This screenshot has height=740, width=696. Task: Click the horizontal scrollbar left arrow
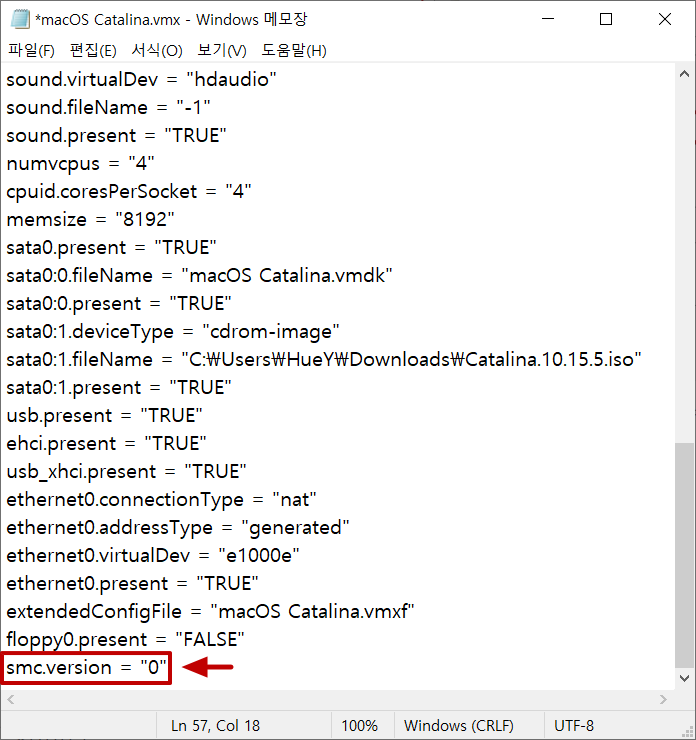(x=11, y=699)
